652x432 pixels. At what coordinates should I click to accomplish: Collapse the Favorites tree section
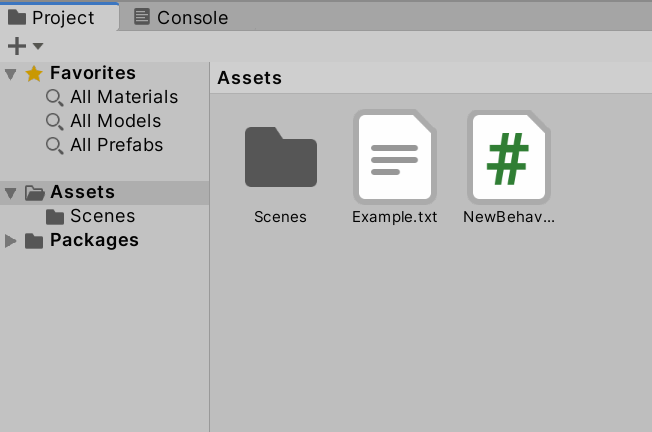coord(11,73)
